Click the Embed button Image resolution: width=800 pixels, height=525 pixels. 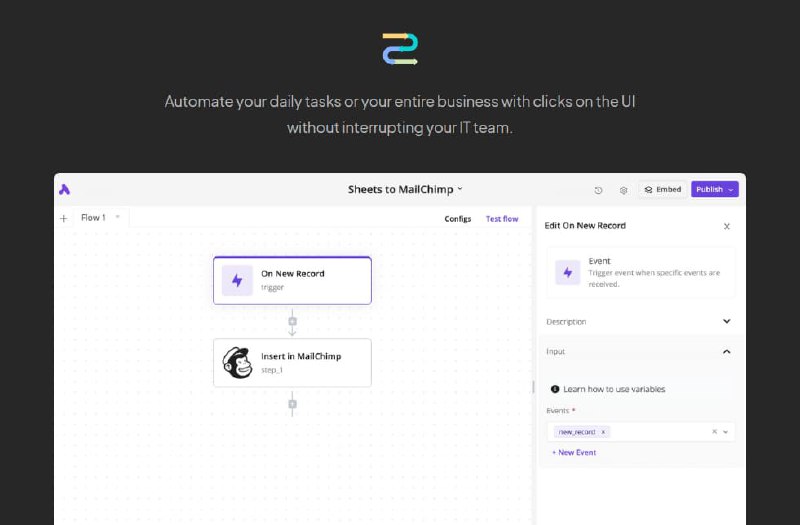pos(662,189)
